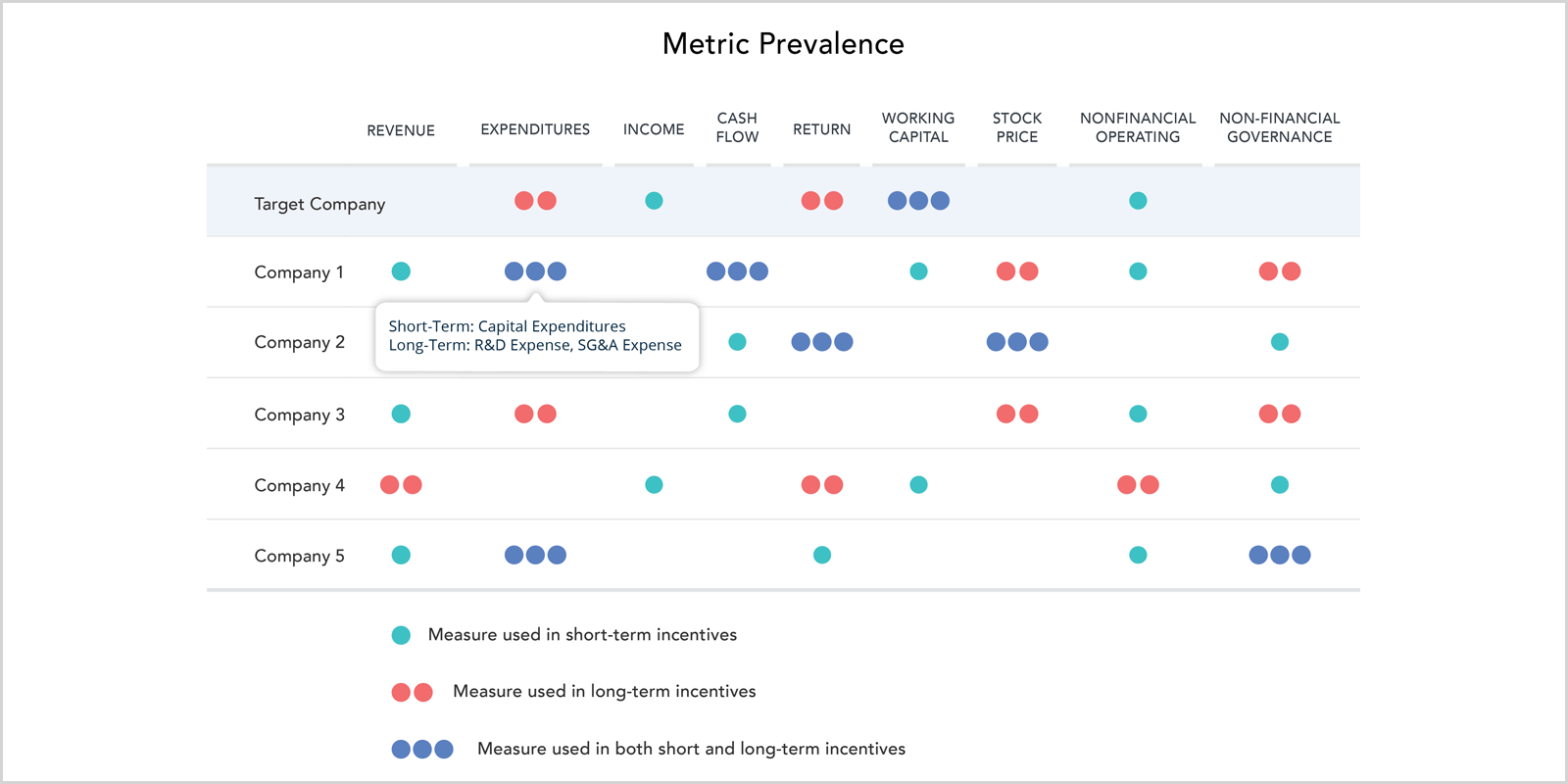
Task: Click red long-term incentives legend dots
Action: click(412, 692)
